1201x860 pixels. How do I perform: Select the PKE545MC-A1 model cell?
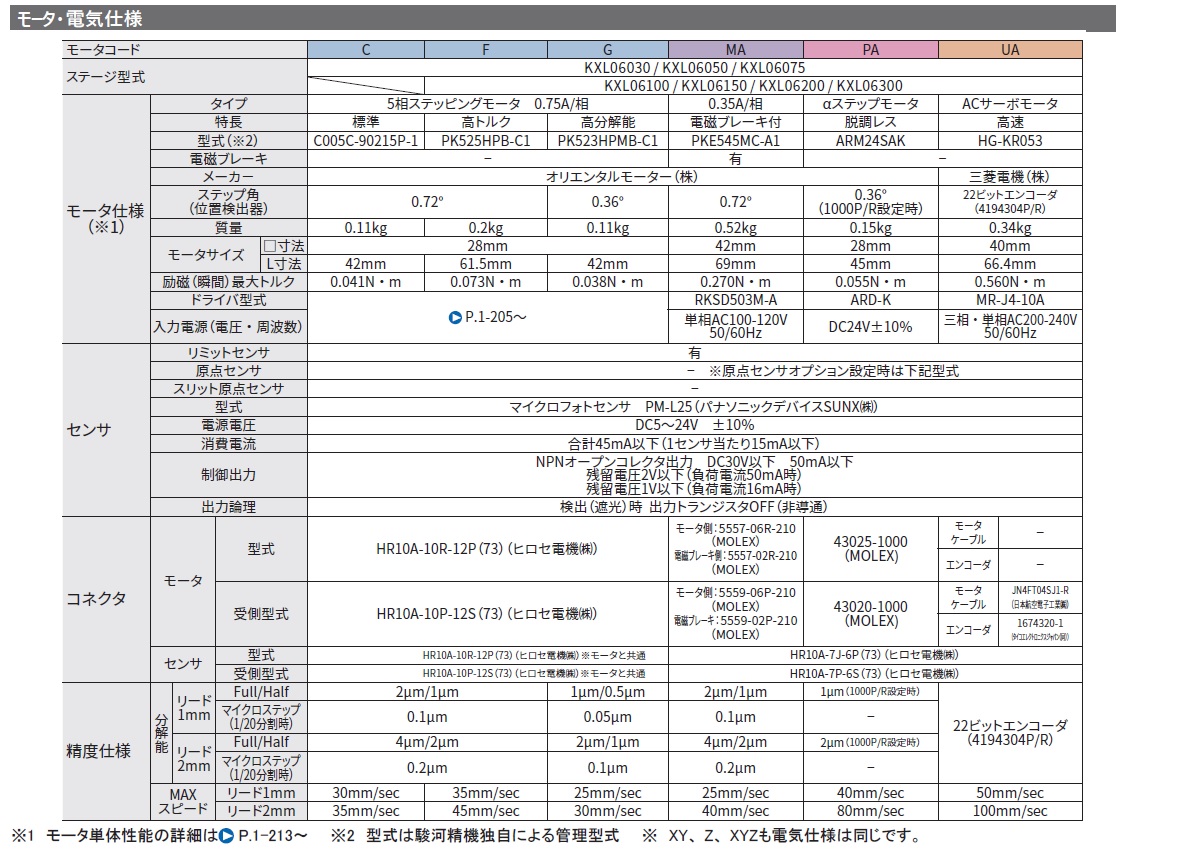[x=735, y=141]
